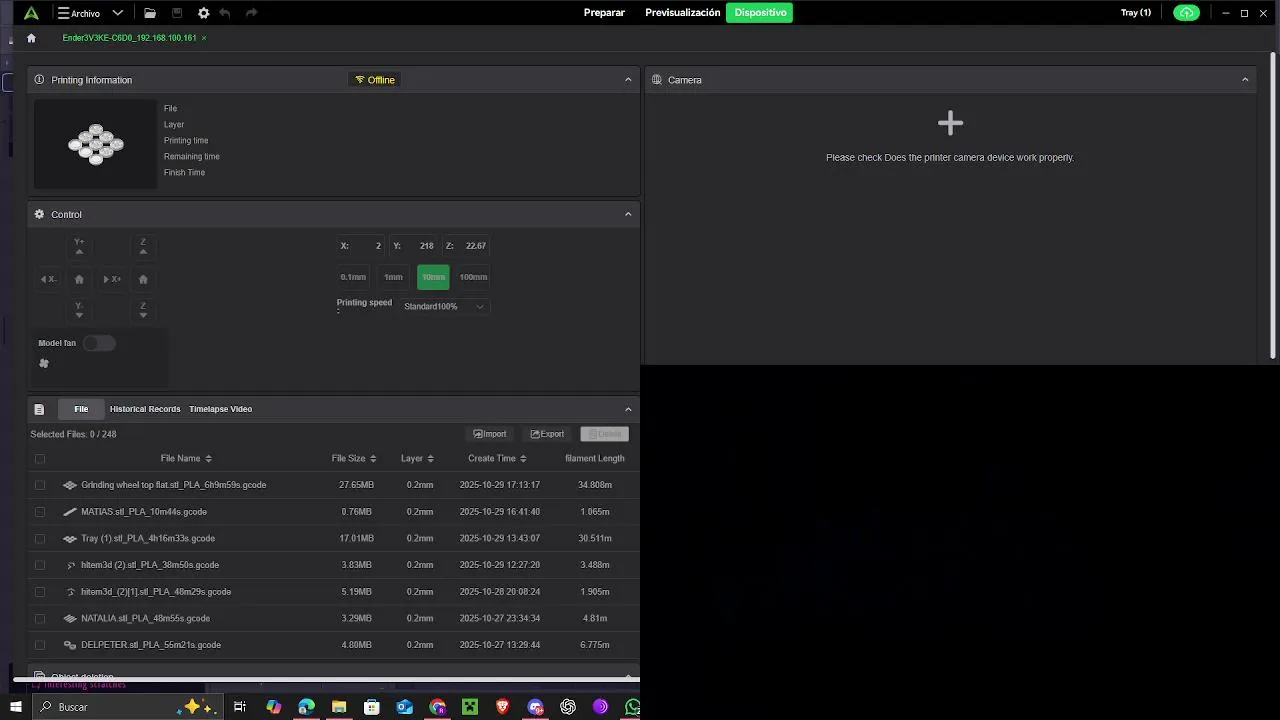Open the Timelapse Video tab
This screenshot has width=1280, height=720.
tap(220, 409)
